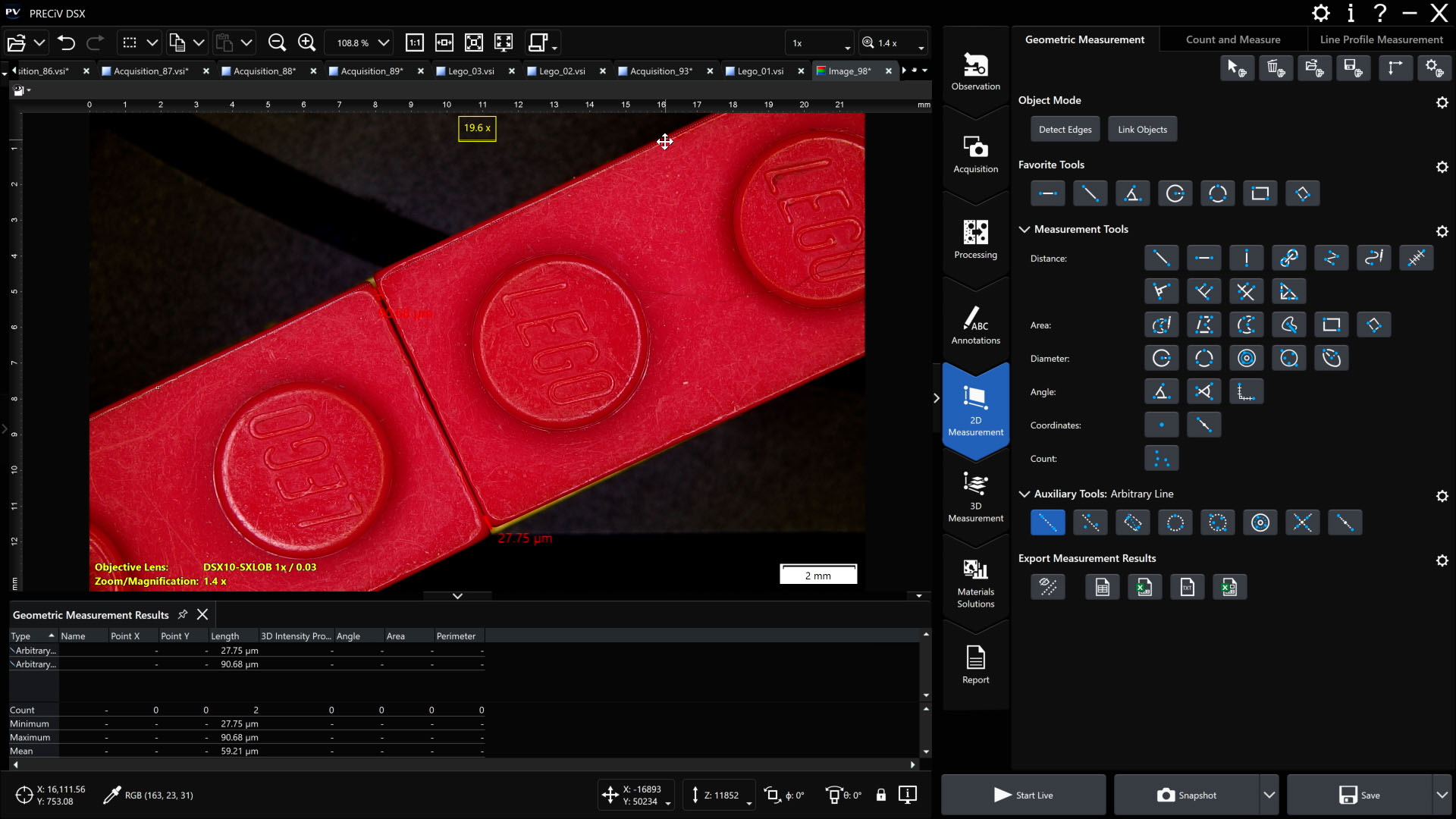This screenshot has width=1456, height=819.
Task: Choose the Count points tool
Action: [x=1161, y=459]
